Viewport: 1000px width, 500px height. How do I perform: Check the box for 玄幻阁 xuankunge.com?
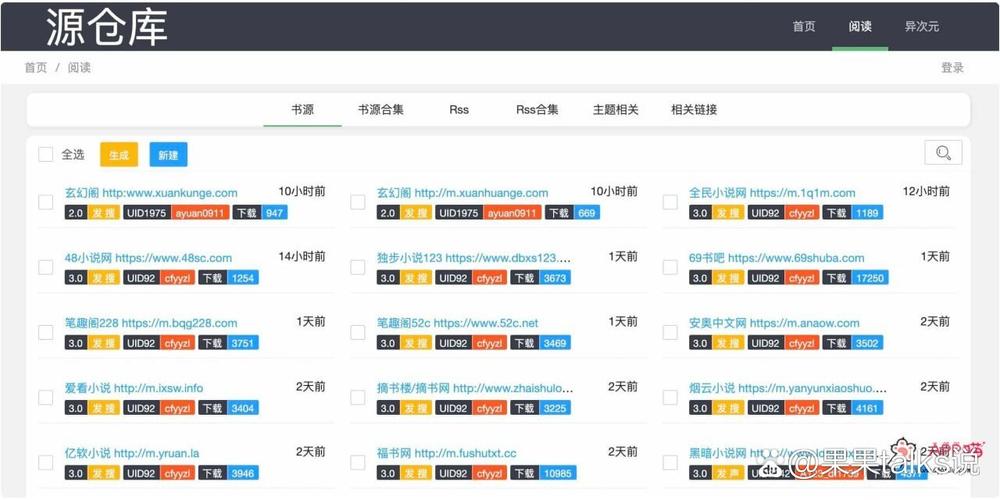(46, 202)
